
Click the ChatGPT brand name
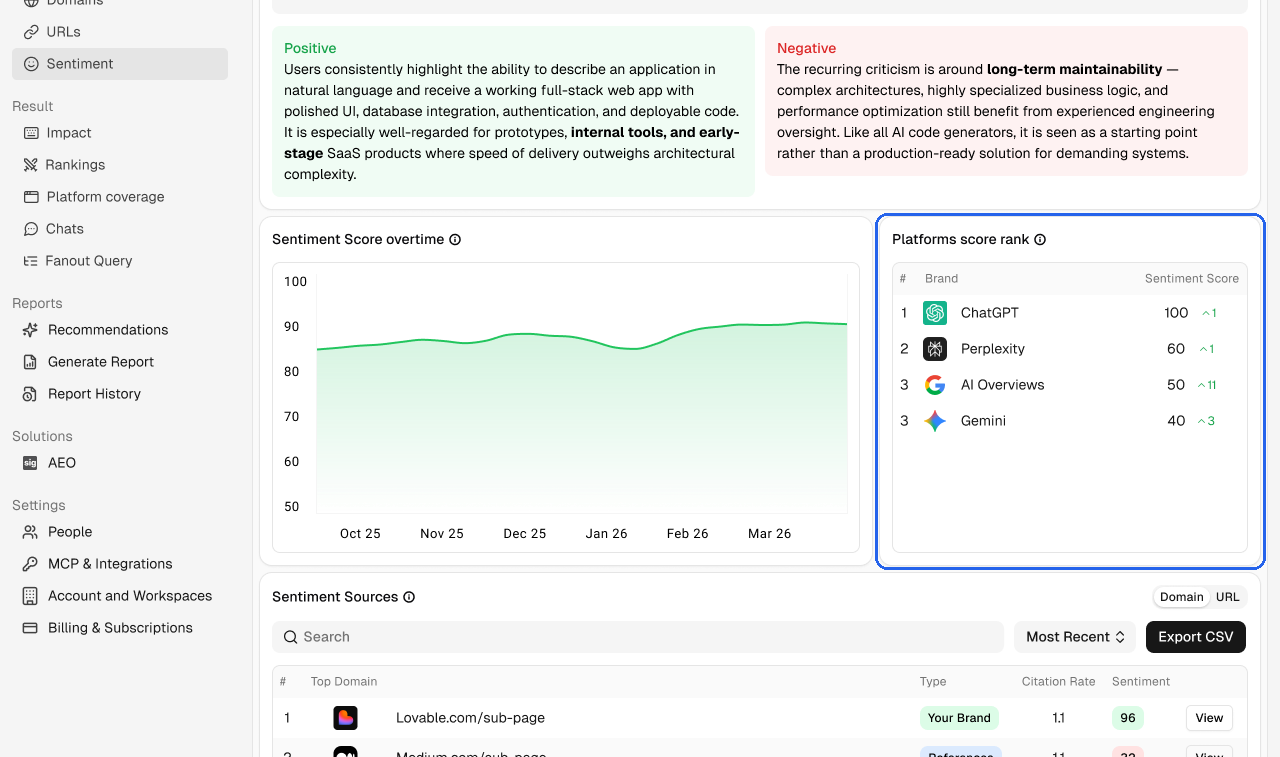(x=990, y=313)
